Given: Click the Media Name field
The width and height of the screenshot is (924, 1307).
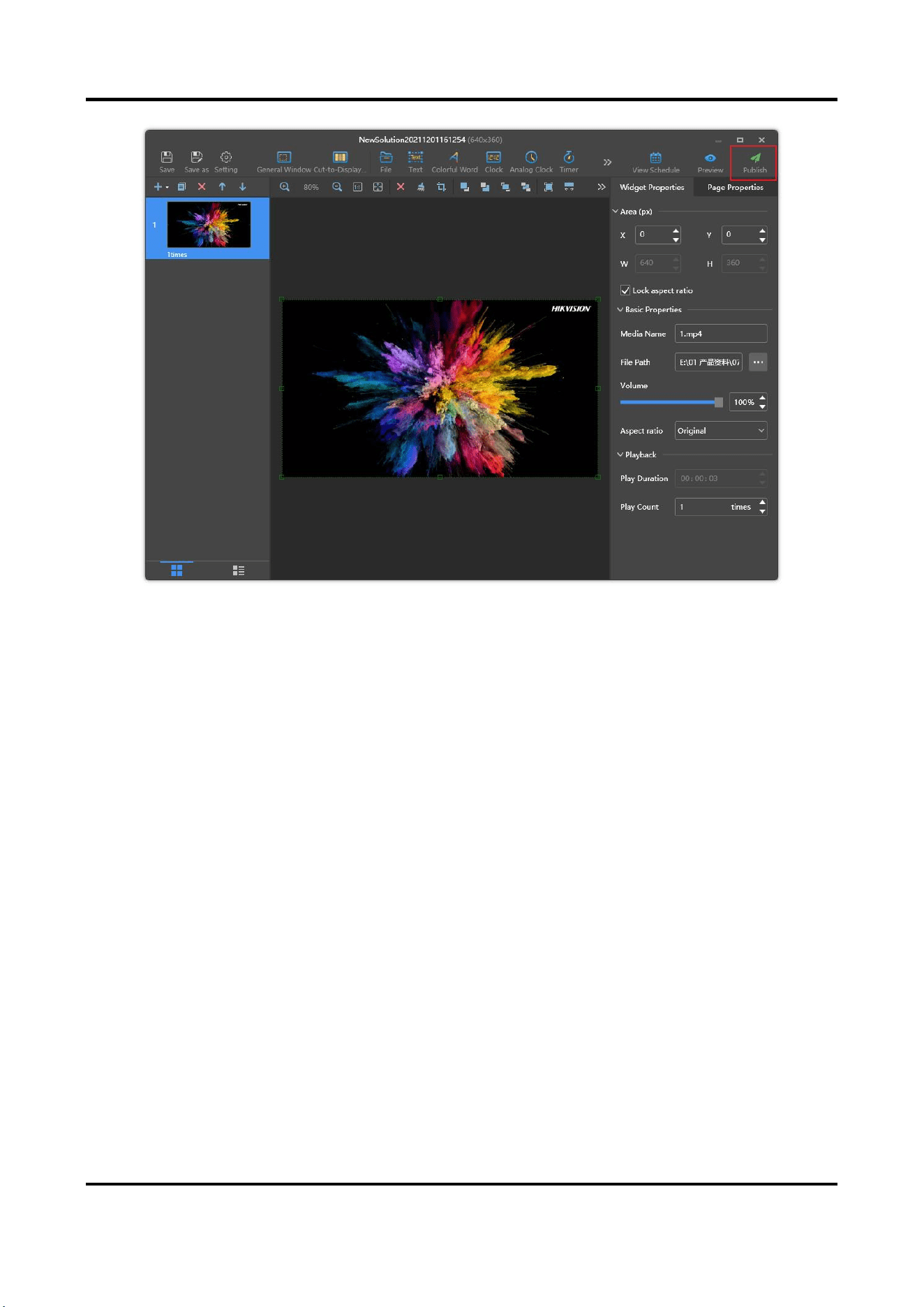Looking at the screenshot, I should (721, 334).
